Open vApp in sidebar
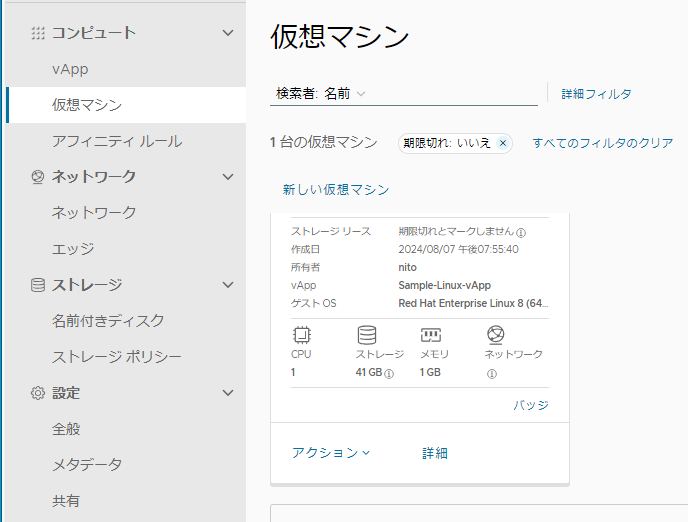Image resolution: width=688 pixels, height=522 pixels. [x=70, y=69]
